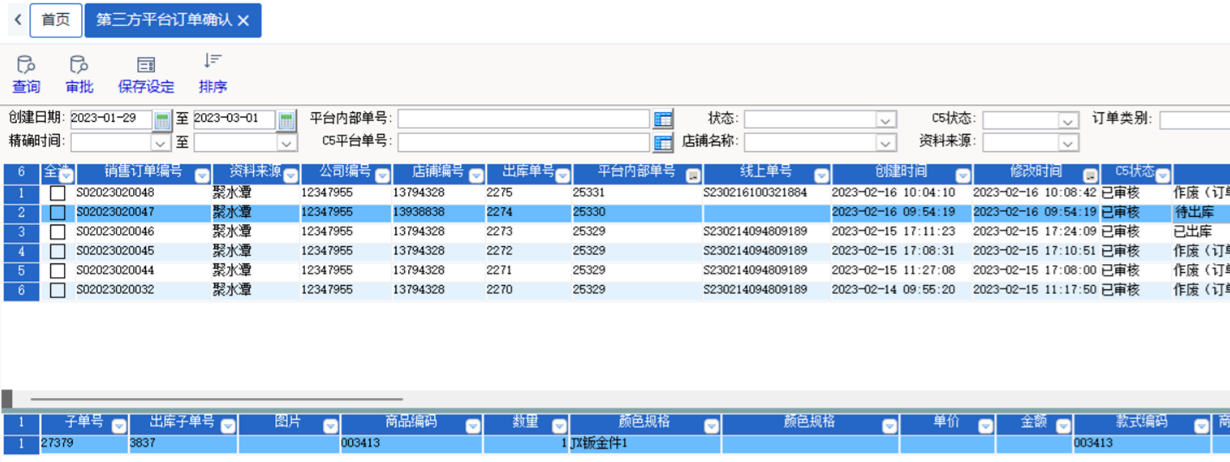Open calendar picker for start creation date
Viewport: 1230px width, 462px height.
point(163,120)
